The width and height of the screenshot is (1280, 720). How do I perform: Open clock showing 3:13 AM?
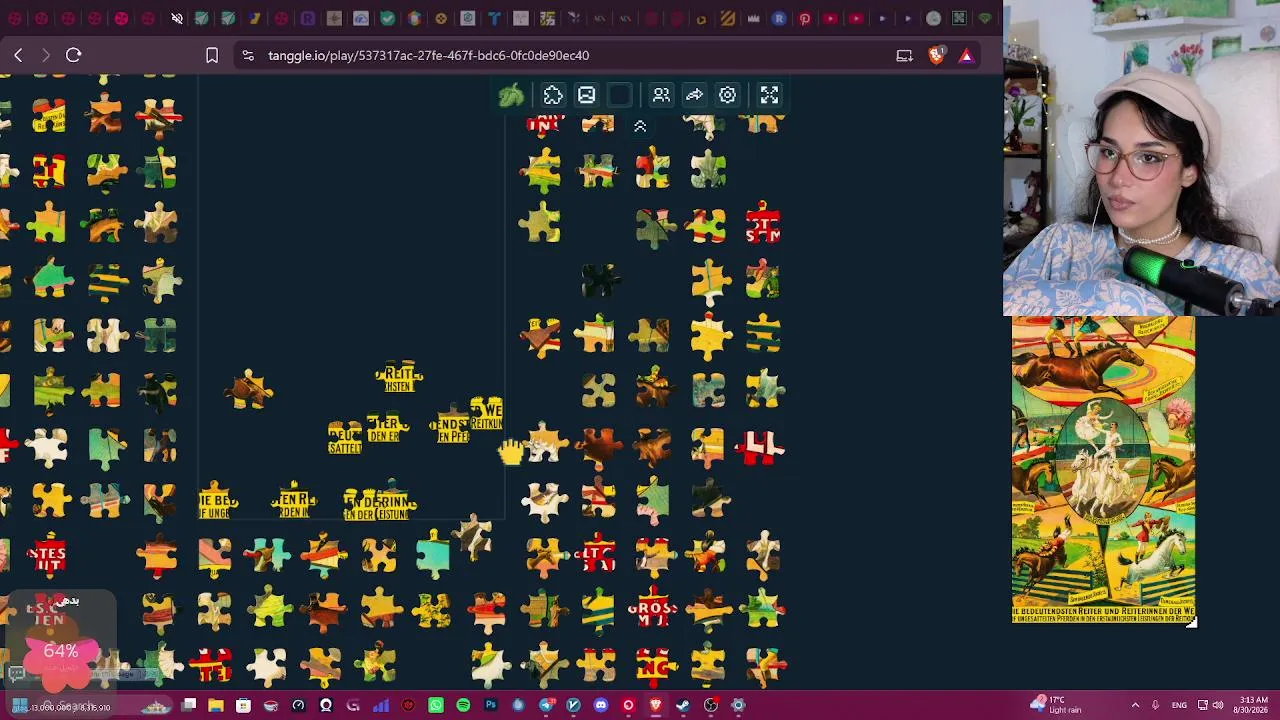(x=1250, y=705)
